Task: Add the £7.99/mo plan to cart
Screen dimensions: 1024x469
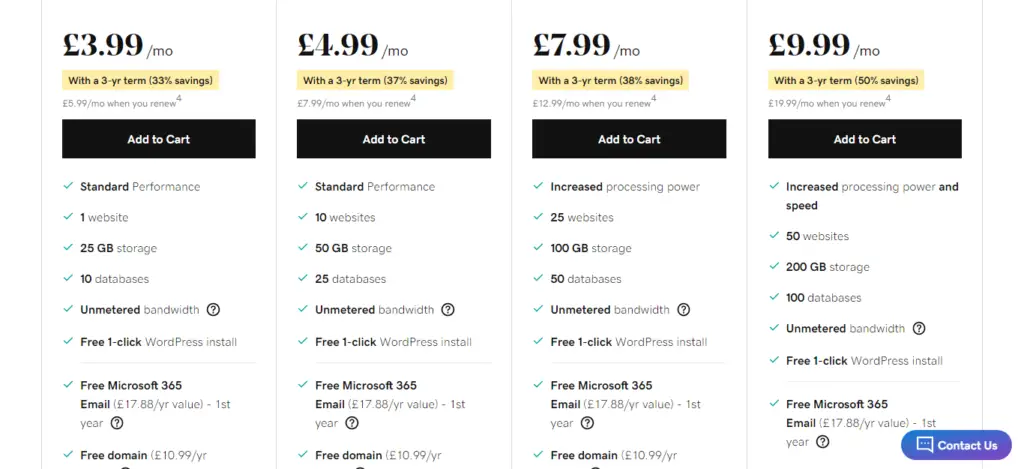Action: coord(629,138)
